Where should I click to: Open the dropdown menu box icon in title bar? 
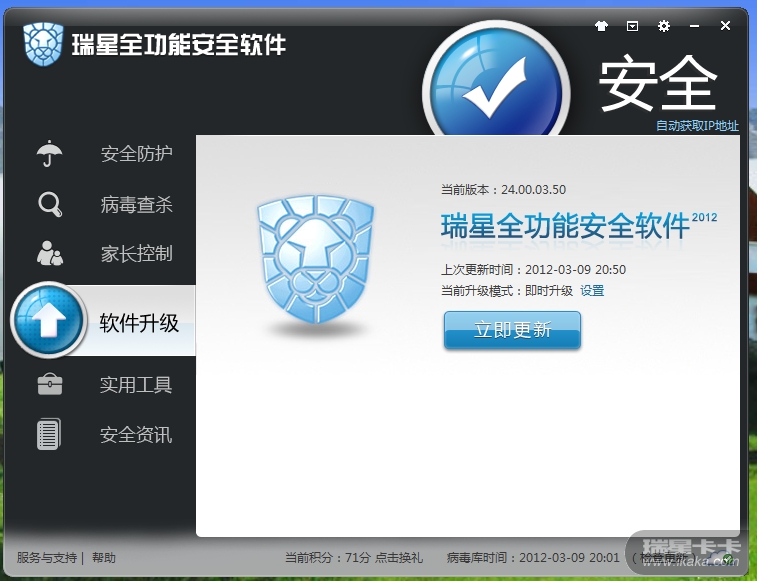tap(632, 26)
